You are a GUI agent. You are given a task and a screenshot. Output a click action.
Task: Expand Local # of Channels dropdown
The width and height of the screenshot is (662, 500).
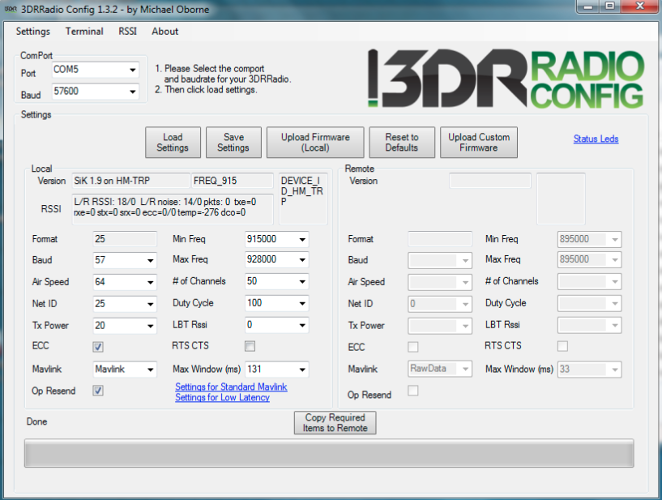(x=302, y=282)
